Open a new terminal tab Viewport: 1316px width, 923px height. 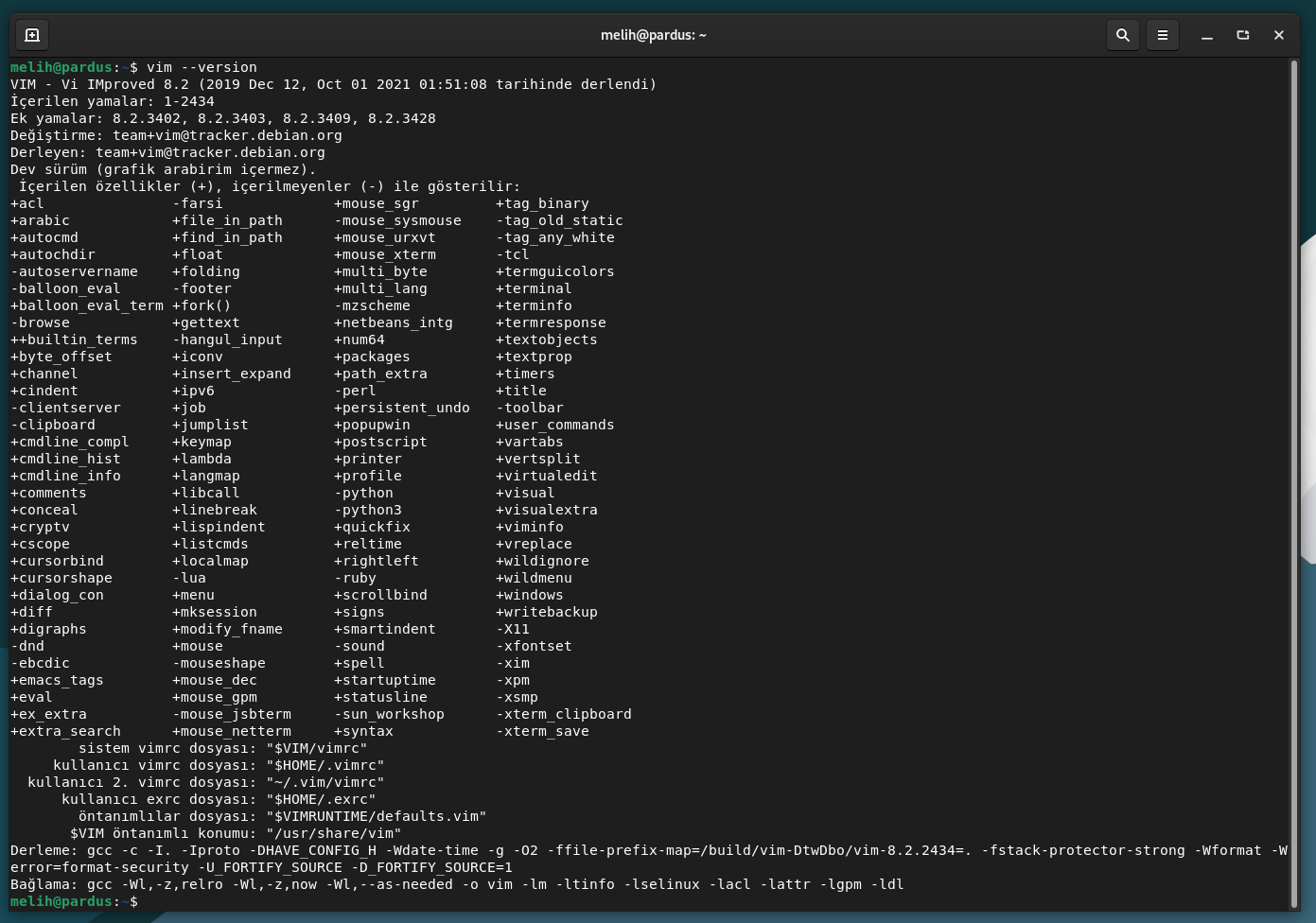(x=32, y=35)
